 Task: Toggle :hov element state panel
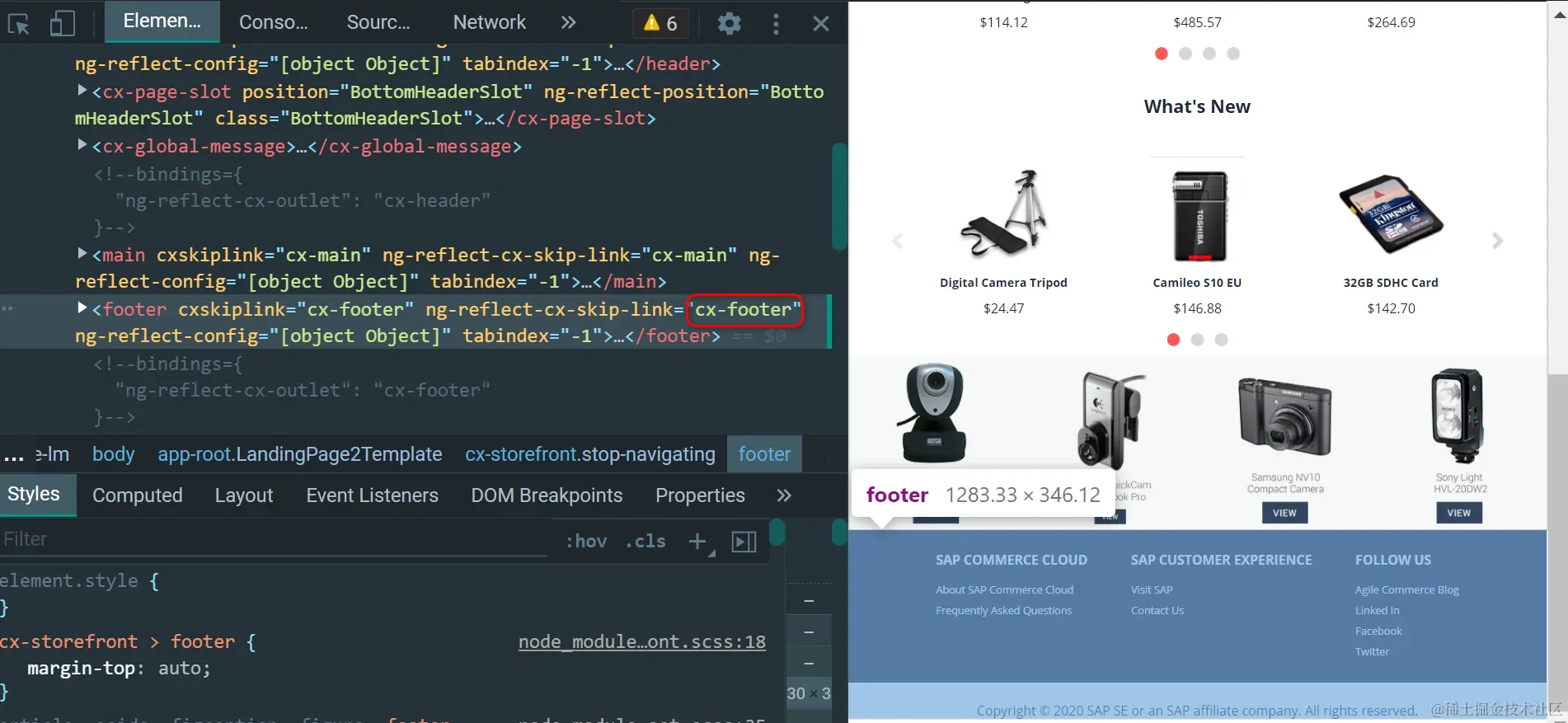pyautogui.click(x=586, y=541)
